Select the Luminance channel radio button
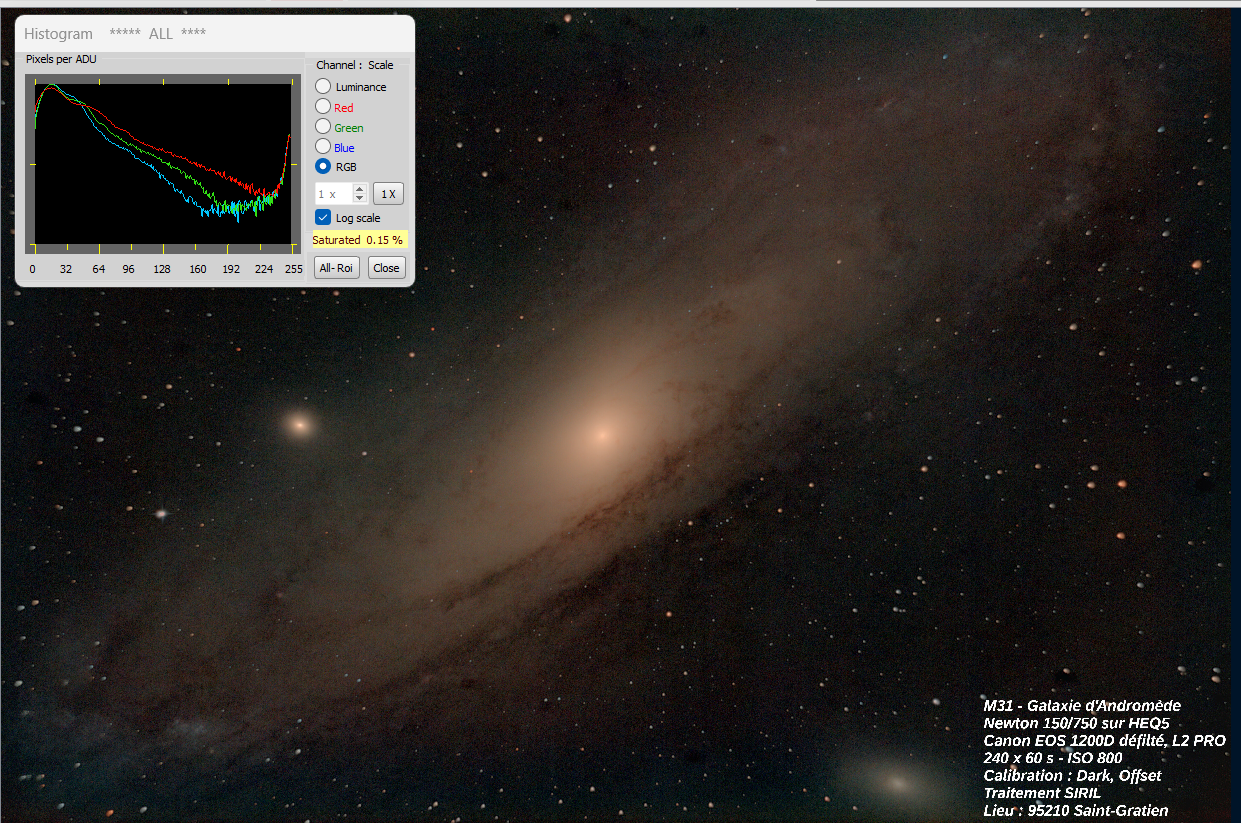The height and width of the screenshot is (823, 1241). pos(323,87)
